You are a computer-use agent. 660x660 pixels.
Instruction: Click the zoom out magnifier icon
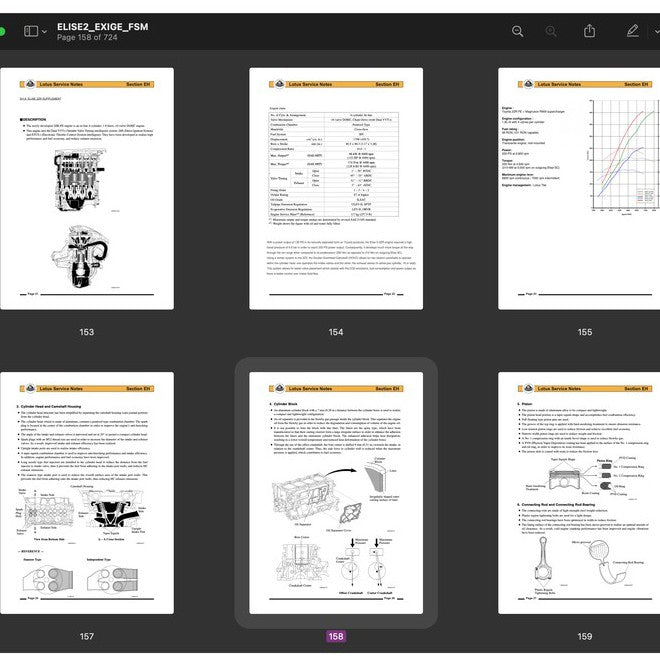coord(517,31)
